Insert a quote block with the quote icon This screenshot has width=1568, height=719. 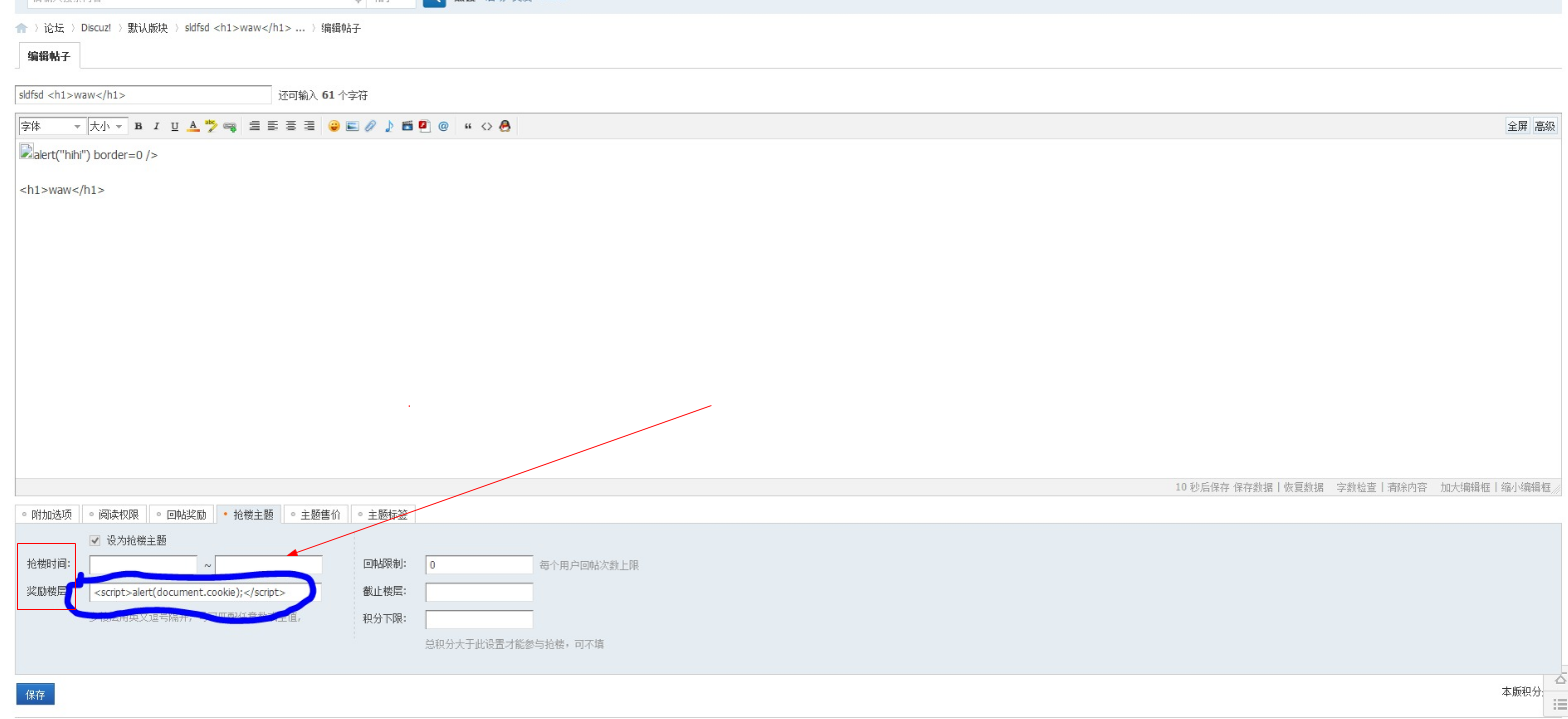point(468,126)
